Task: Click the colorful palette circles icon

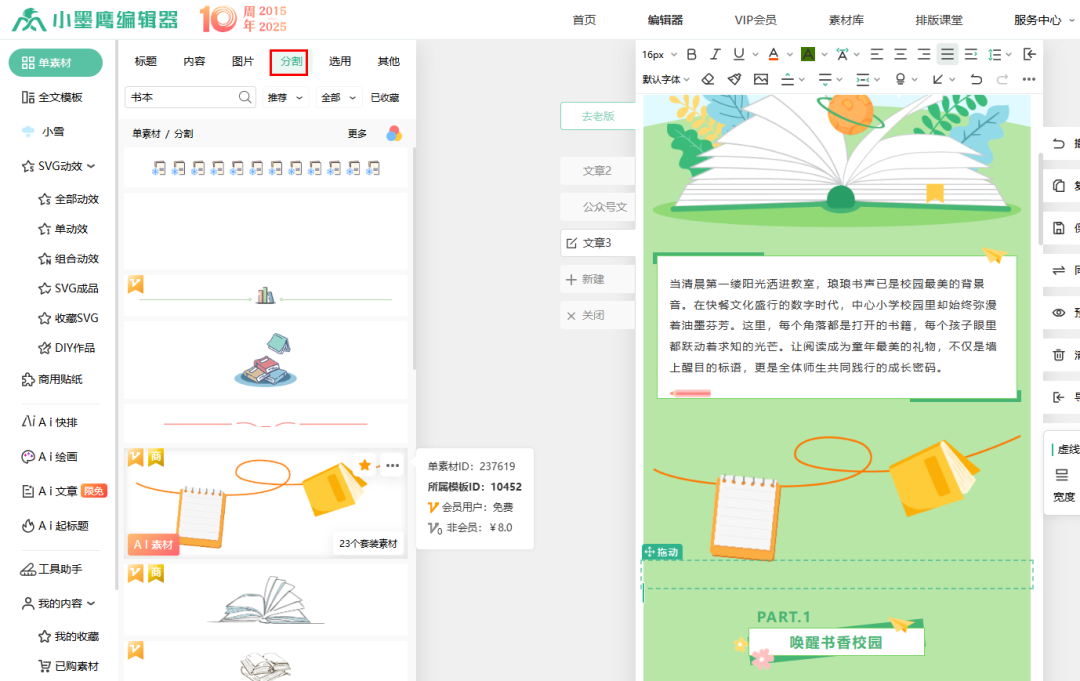Action: click(x=394, y=134)
